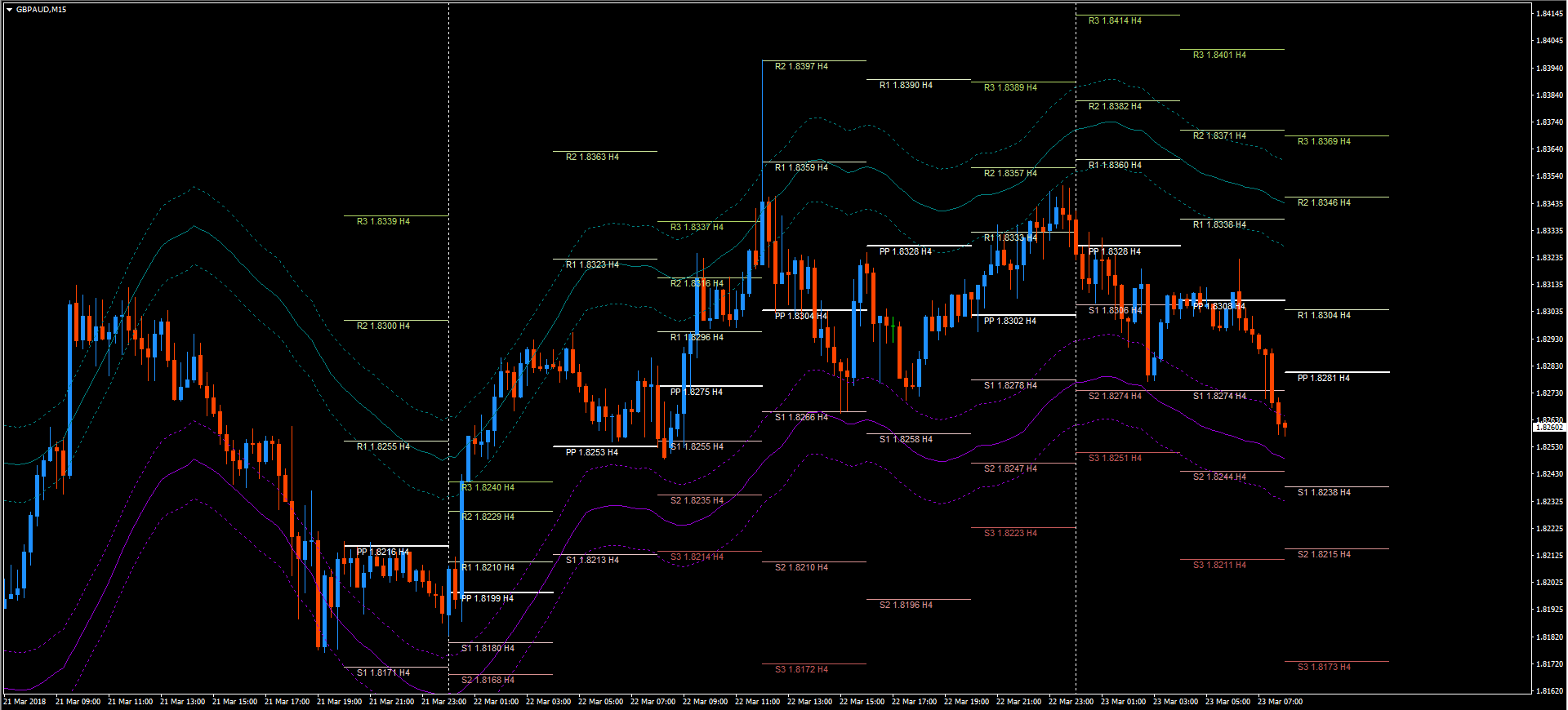1568x710 pixels.
Task: Select the "R3 1.8369 H4" resistance label
Action: tap(1324, 142)
